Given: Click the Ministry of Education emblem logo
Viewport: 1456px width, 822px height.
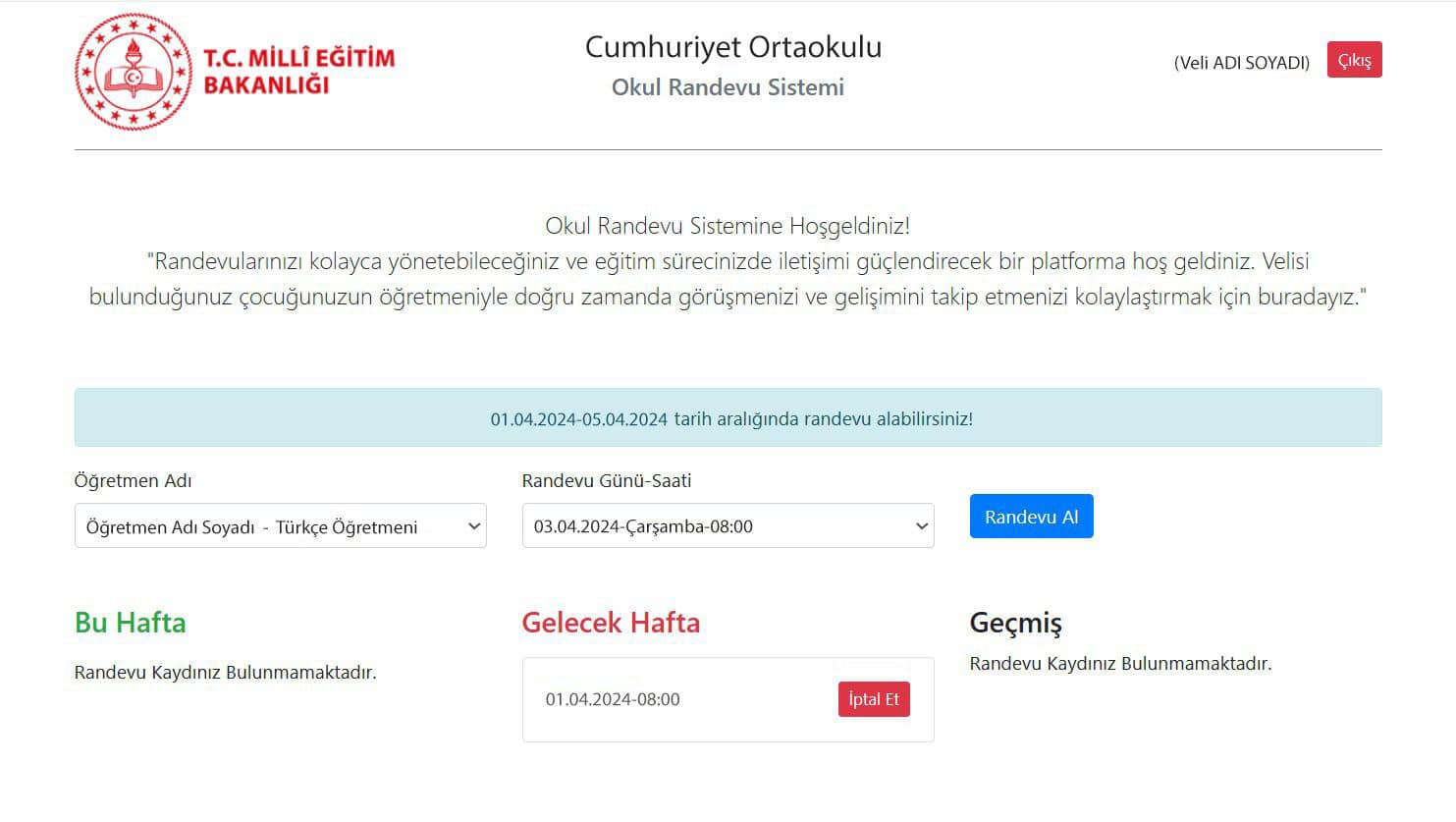Looking at the screenshot, I should coord(134,72).
